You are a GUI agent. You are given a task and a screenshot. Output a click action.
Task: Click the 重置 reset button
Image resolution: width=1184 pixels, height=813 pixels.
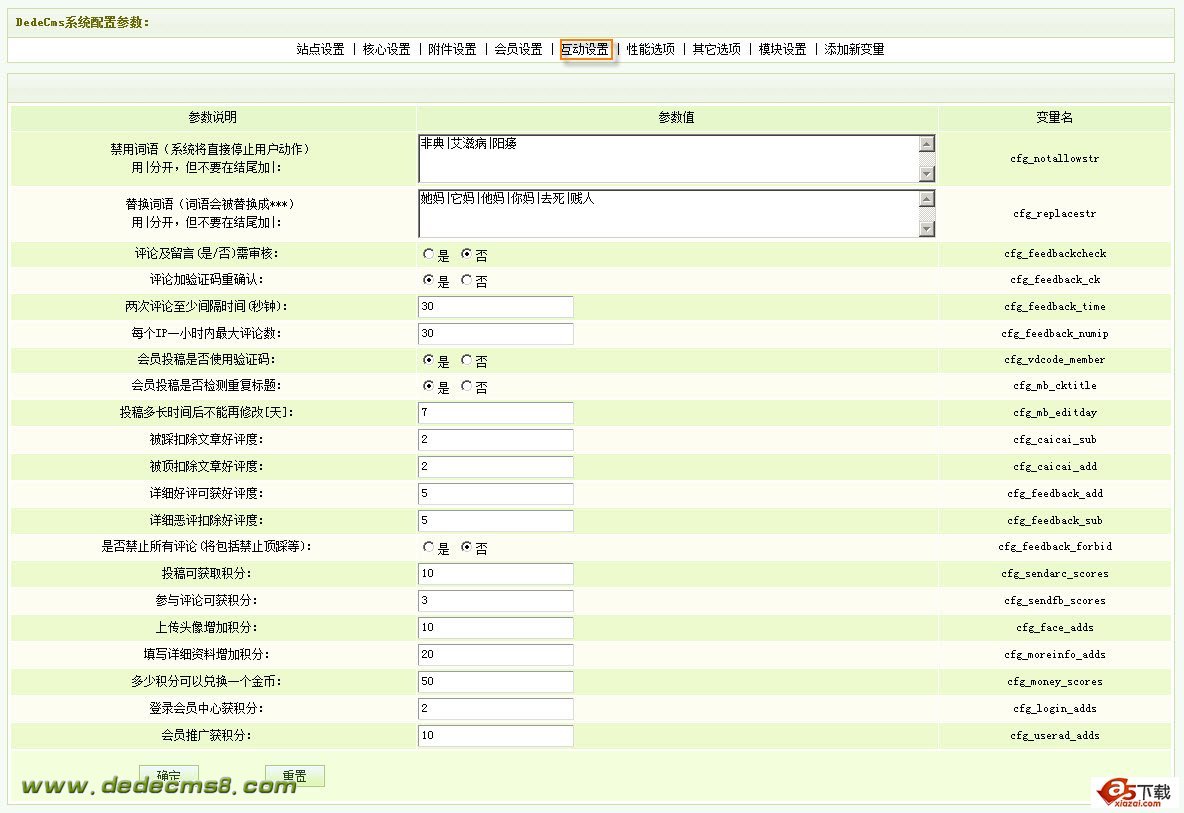(293, 777)
